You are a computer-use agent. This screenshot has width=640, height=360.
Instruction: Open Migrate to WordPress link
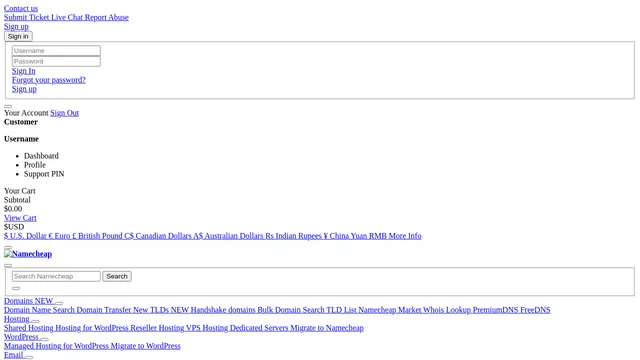coord(145,346)
